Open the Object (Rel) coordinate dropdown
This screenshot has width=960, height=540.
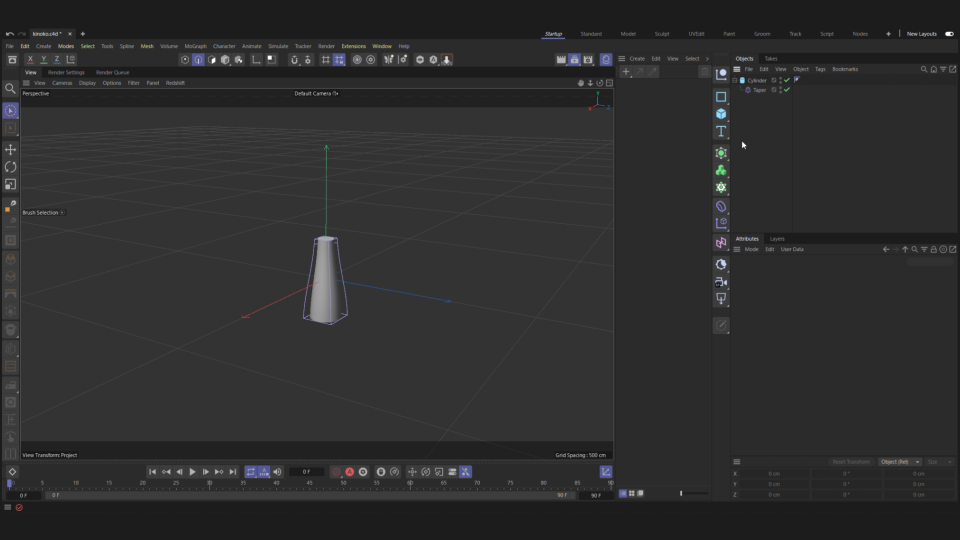(x=900, y=462)
